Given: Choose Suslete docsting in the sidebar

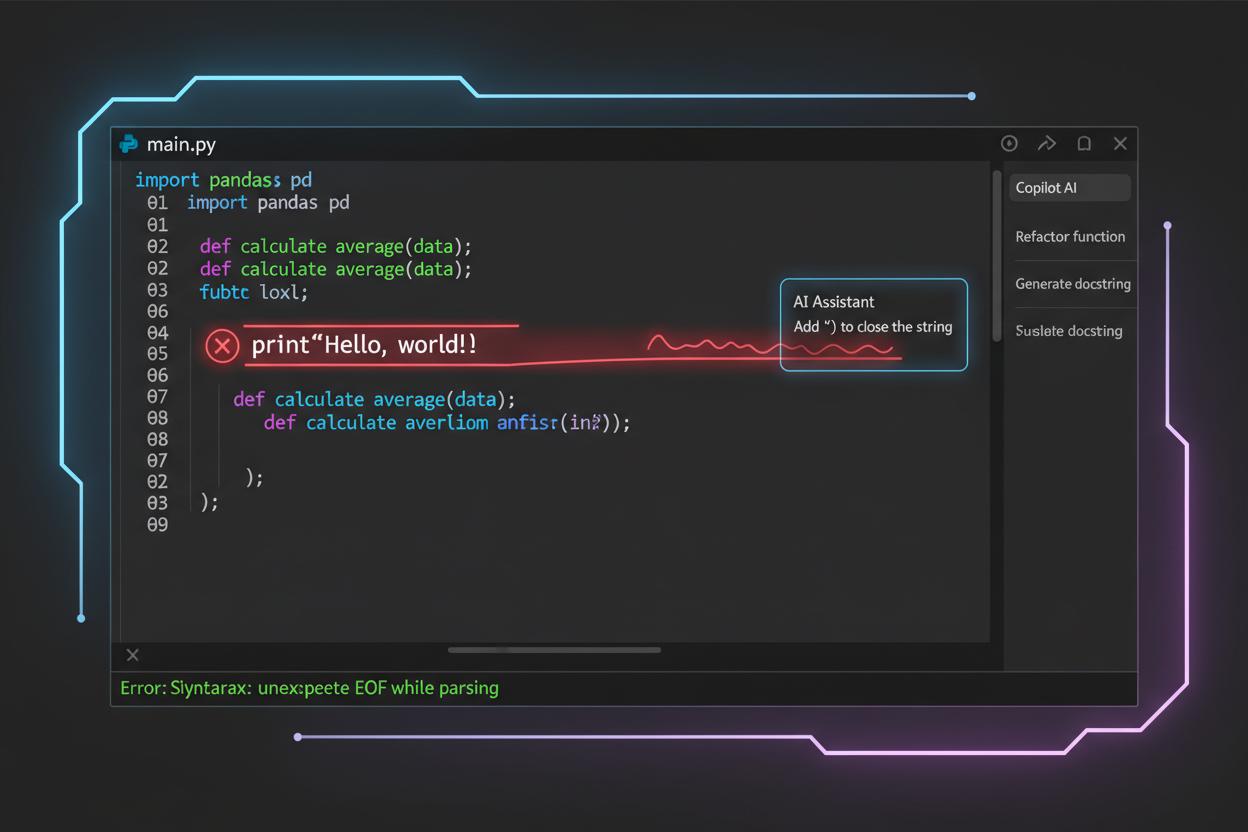Looking at the screenshot, I should (1069, 331).
